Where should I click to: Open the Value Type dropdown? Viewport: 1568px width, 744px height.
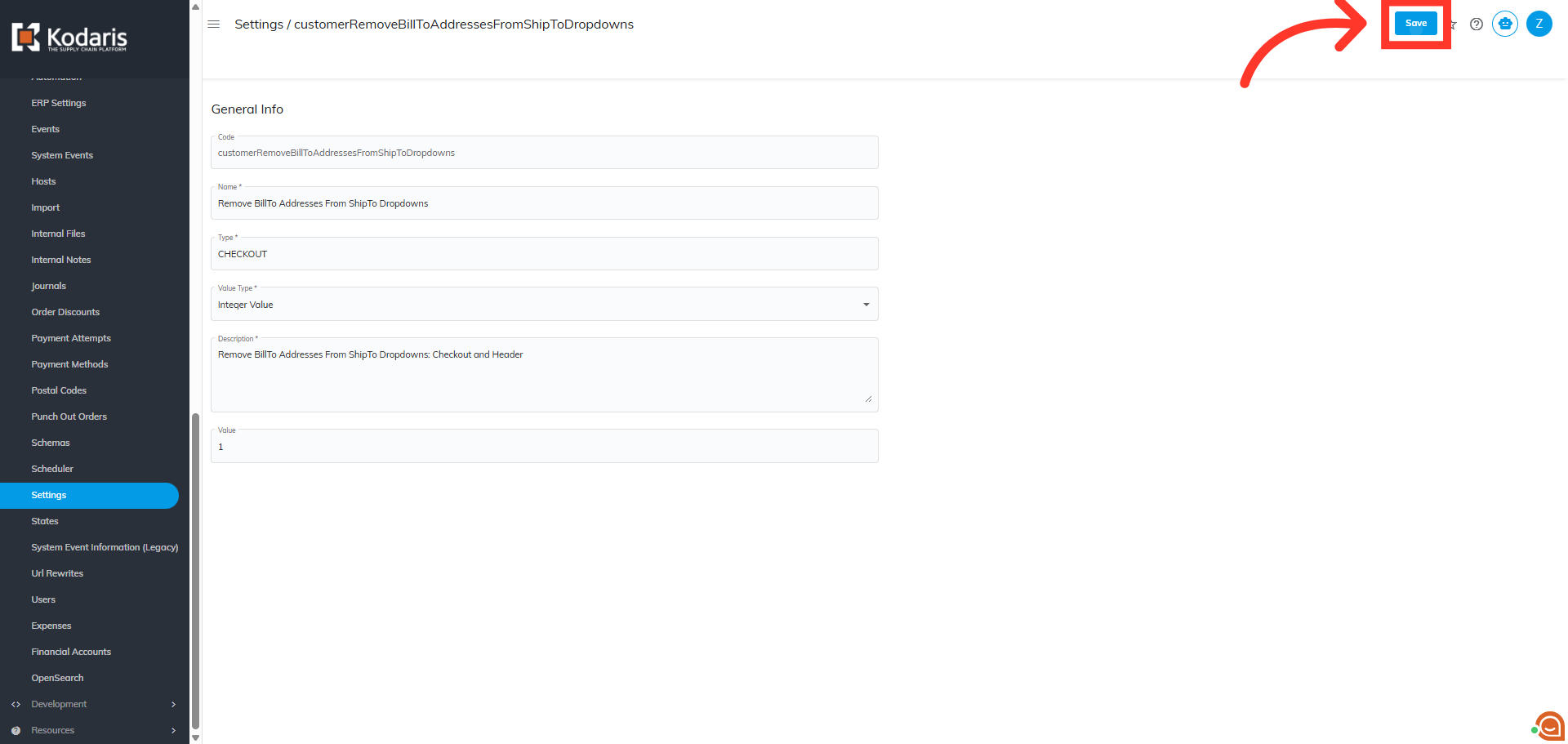(545, 304)
